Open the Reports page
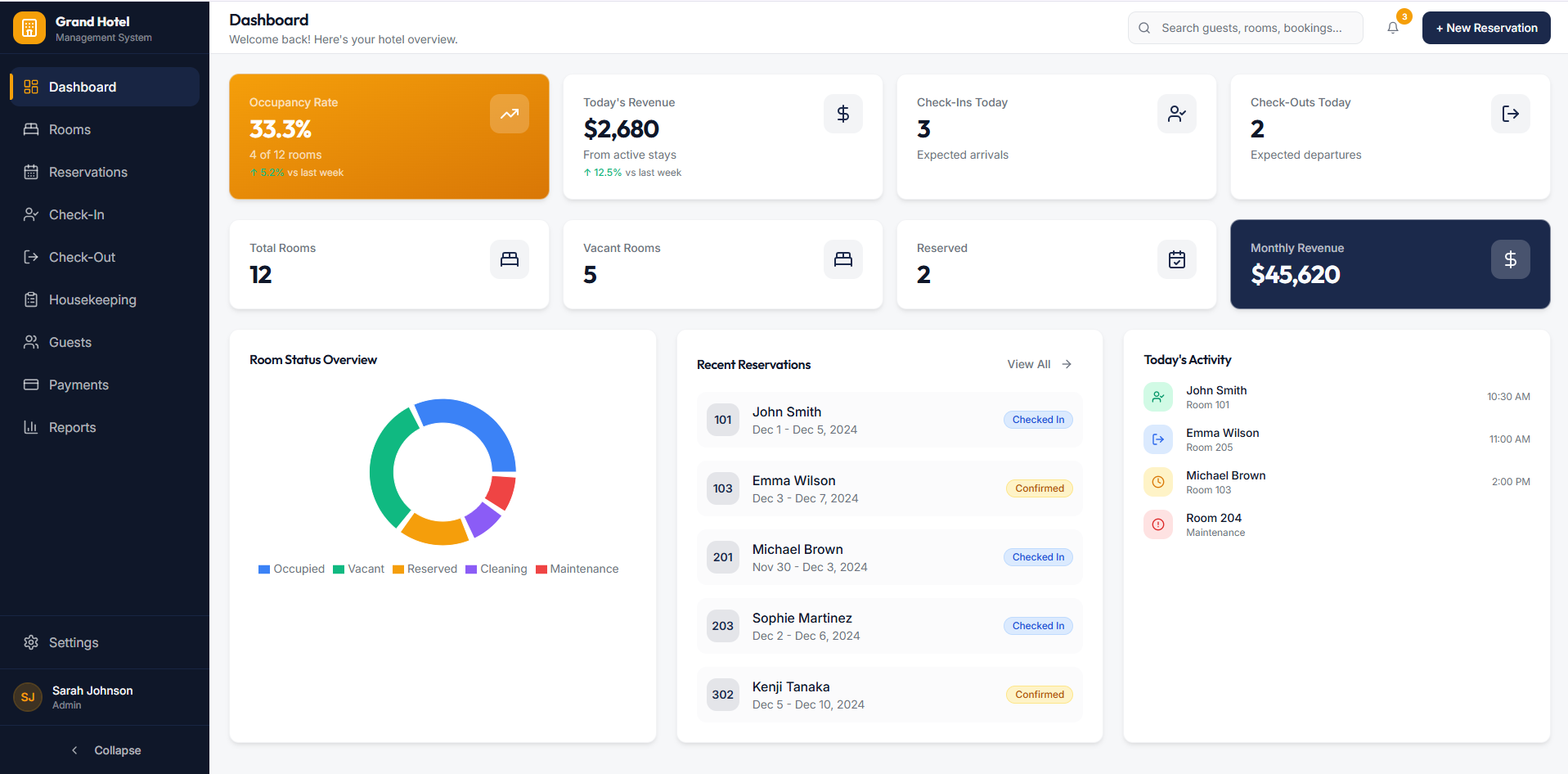The height and width of the screenshot is (774, 1568). click(x=105, y=427)
